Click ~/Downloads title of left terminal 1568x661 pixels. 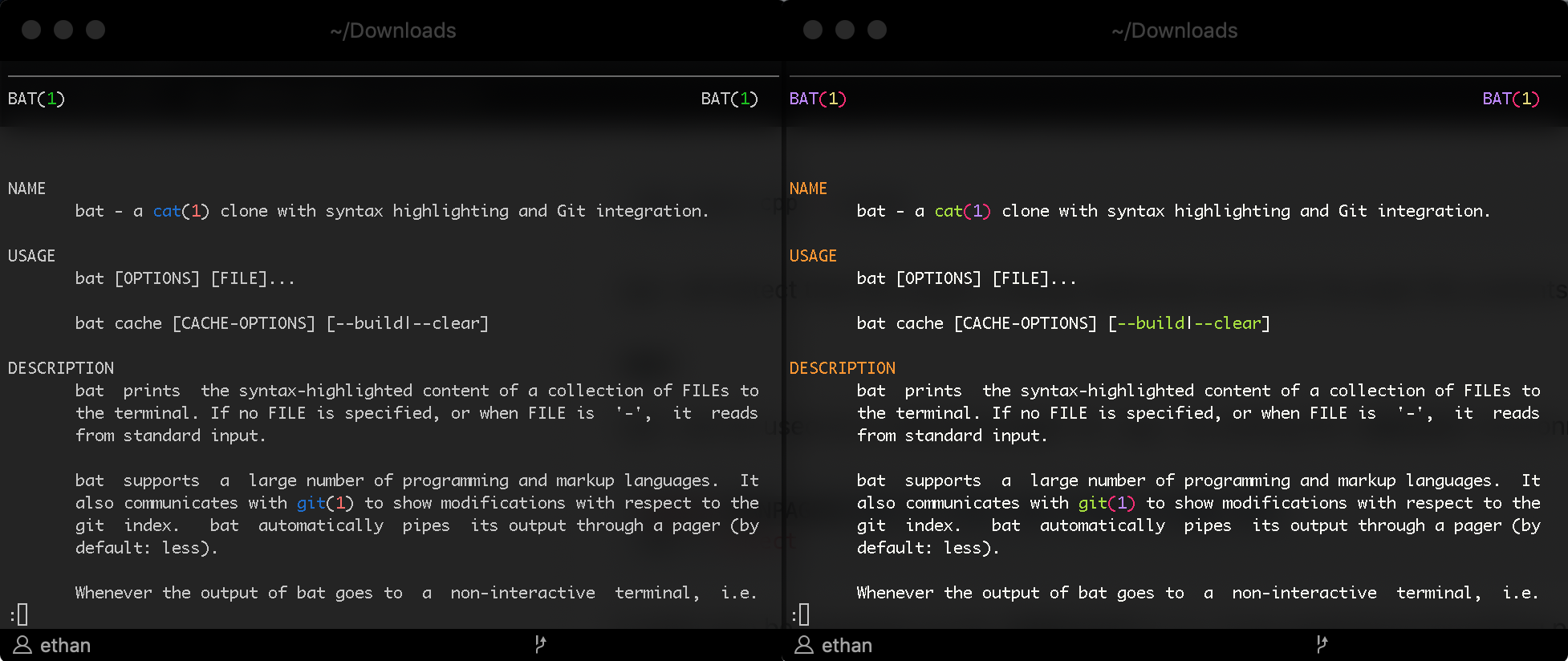point(393,30)
